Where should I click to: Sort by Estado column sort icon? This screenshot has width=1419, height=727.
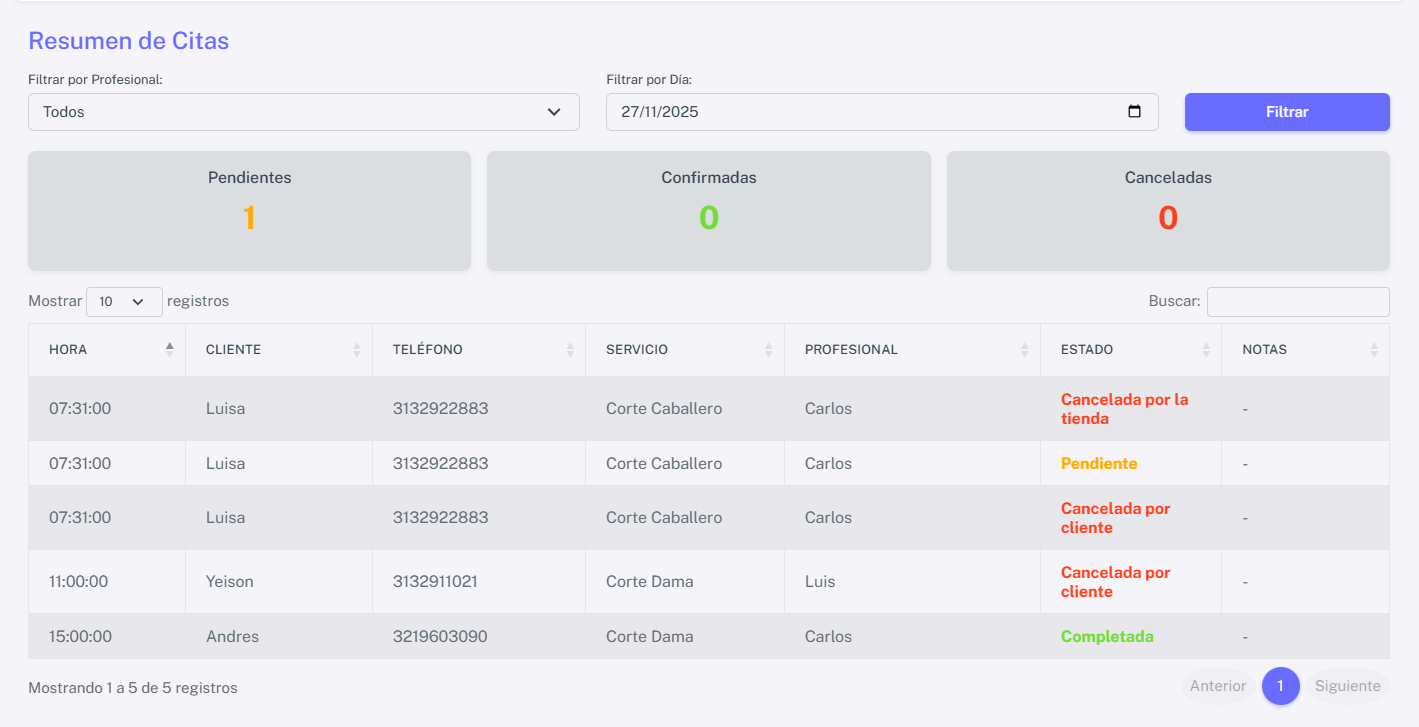[1205, 350]
